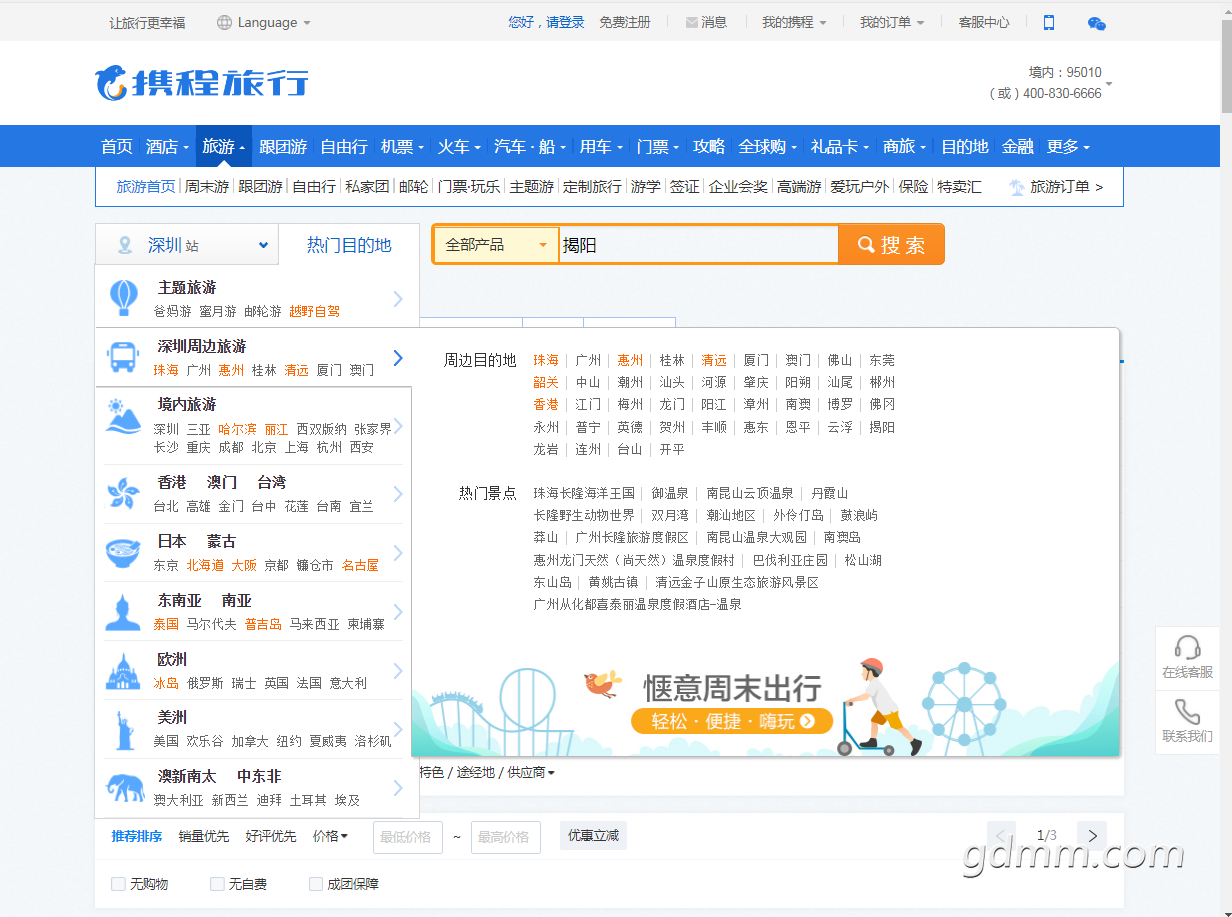Click the hot-air balloon 主题旅游 icon

pos(123,297)
